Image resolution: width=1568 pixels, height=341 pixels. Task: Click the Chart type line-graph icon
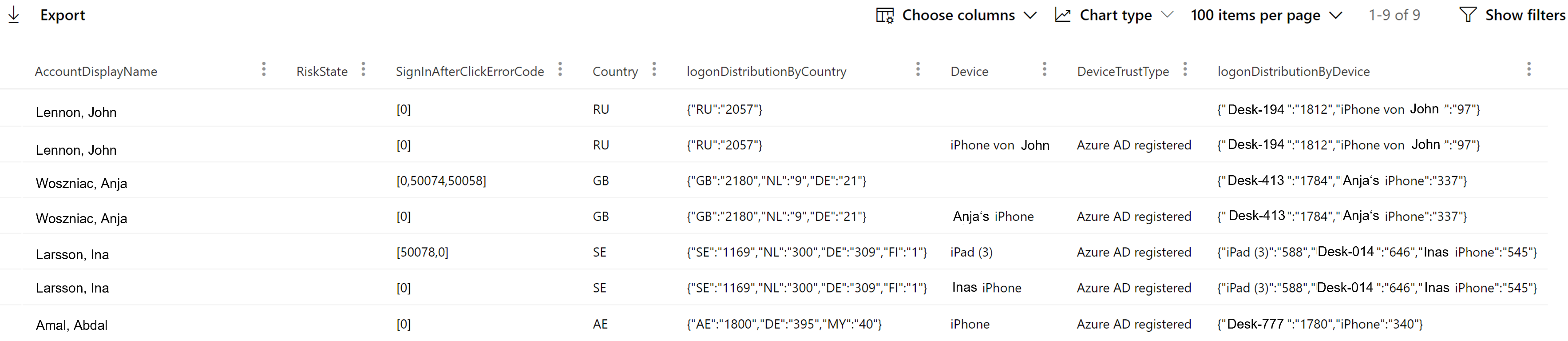click(1063, 15)
